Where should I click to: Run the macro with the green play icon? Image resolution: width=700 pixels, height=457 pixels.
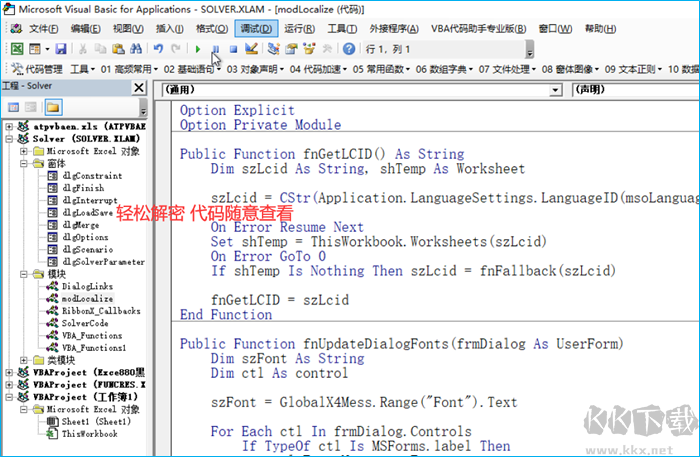[198, 49]
